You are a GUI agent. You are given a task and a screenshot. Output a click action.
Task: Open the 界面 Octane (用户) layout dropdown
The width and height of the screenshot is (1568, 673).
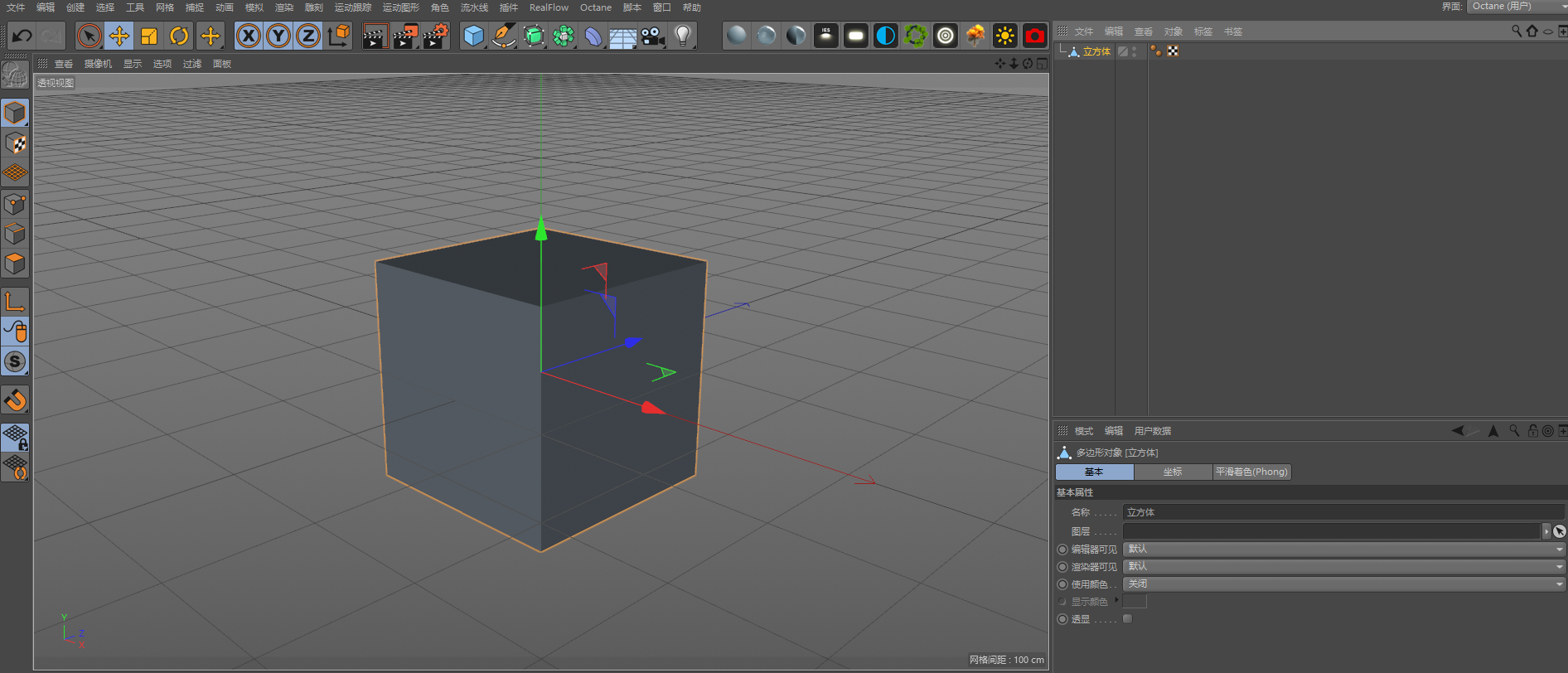(x=1517, y=7)
